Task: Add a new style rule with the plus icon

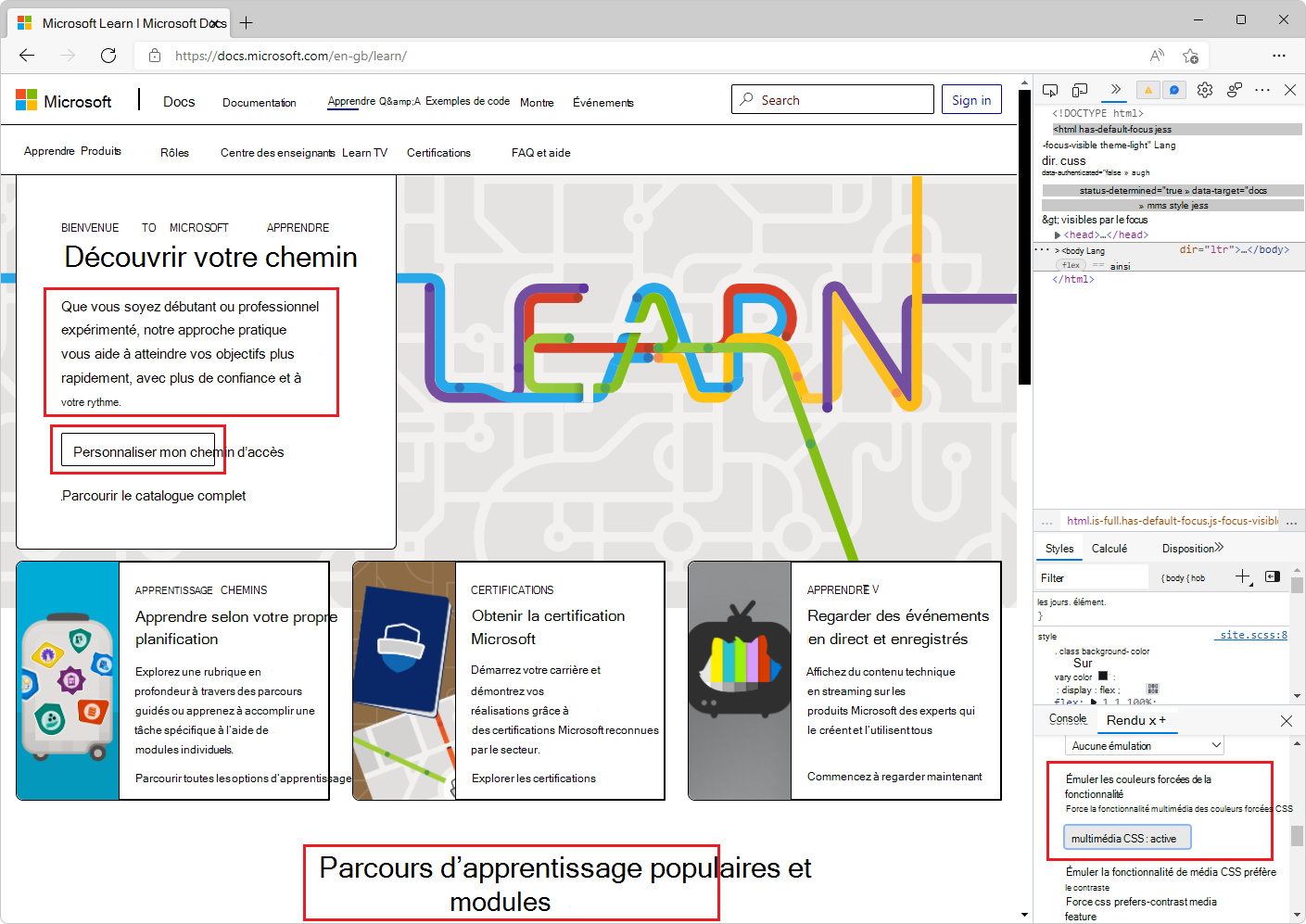Action: (x=1243, y=577)
